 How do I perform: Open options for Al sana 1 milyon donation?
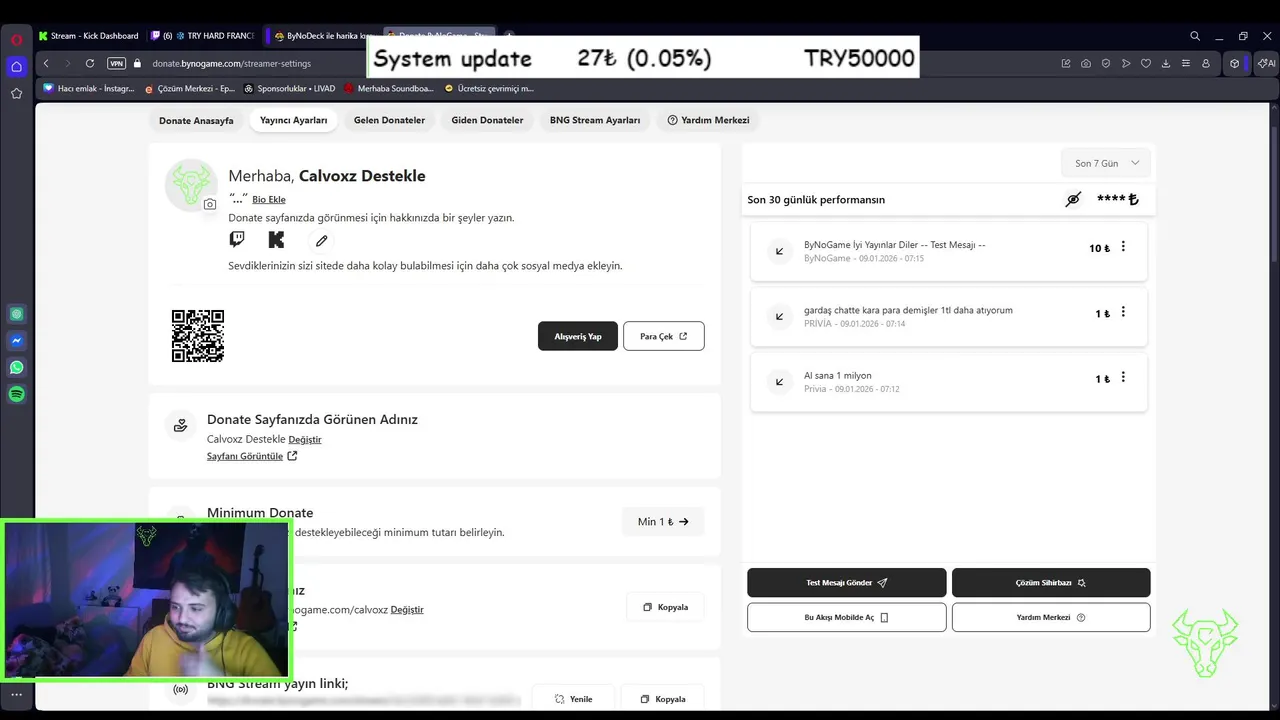[x=1123, y=377]
